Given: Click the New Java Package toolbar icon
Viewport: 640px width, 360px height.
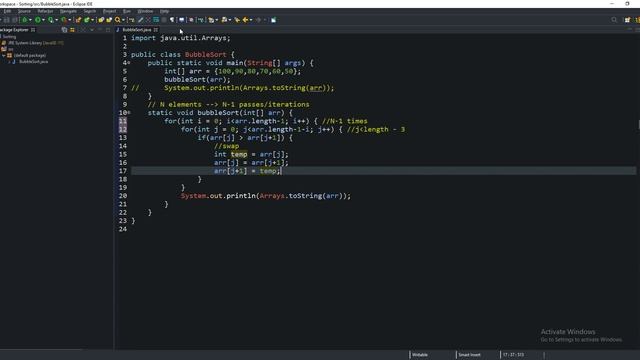Looking at the screenshot, I should click(78, 20).
